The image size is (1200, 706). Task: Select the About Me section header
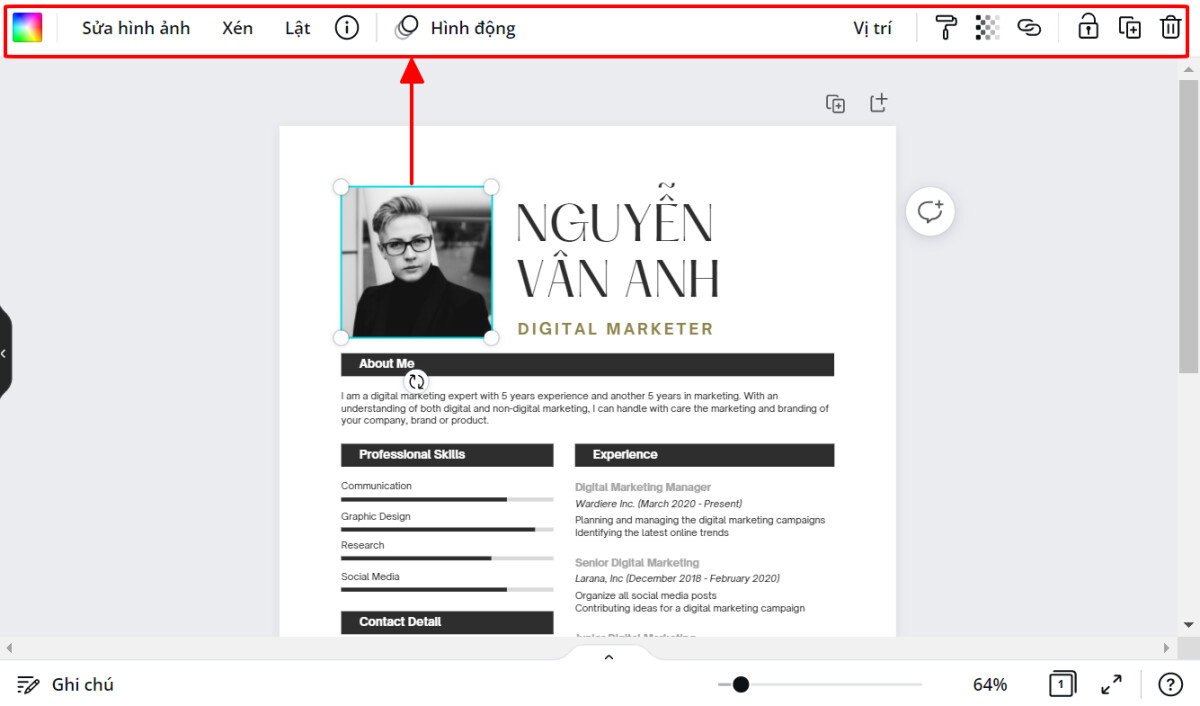[x=587, y=364]
